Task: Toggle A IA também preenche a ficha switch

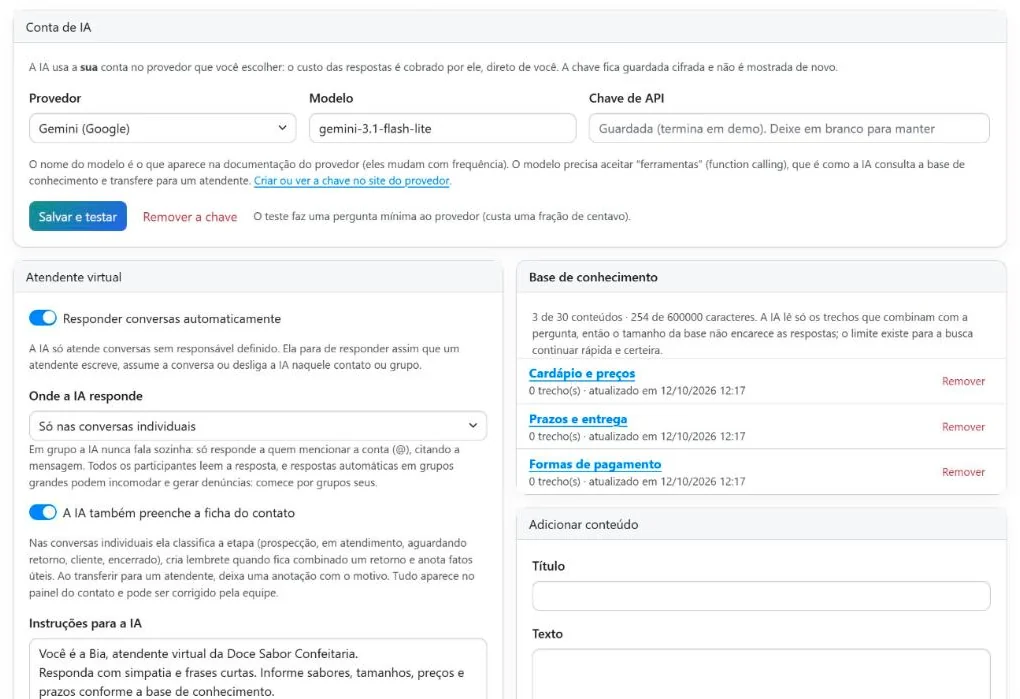Action: pos(43,512)
